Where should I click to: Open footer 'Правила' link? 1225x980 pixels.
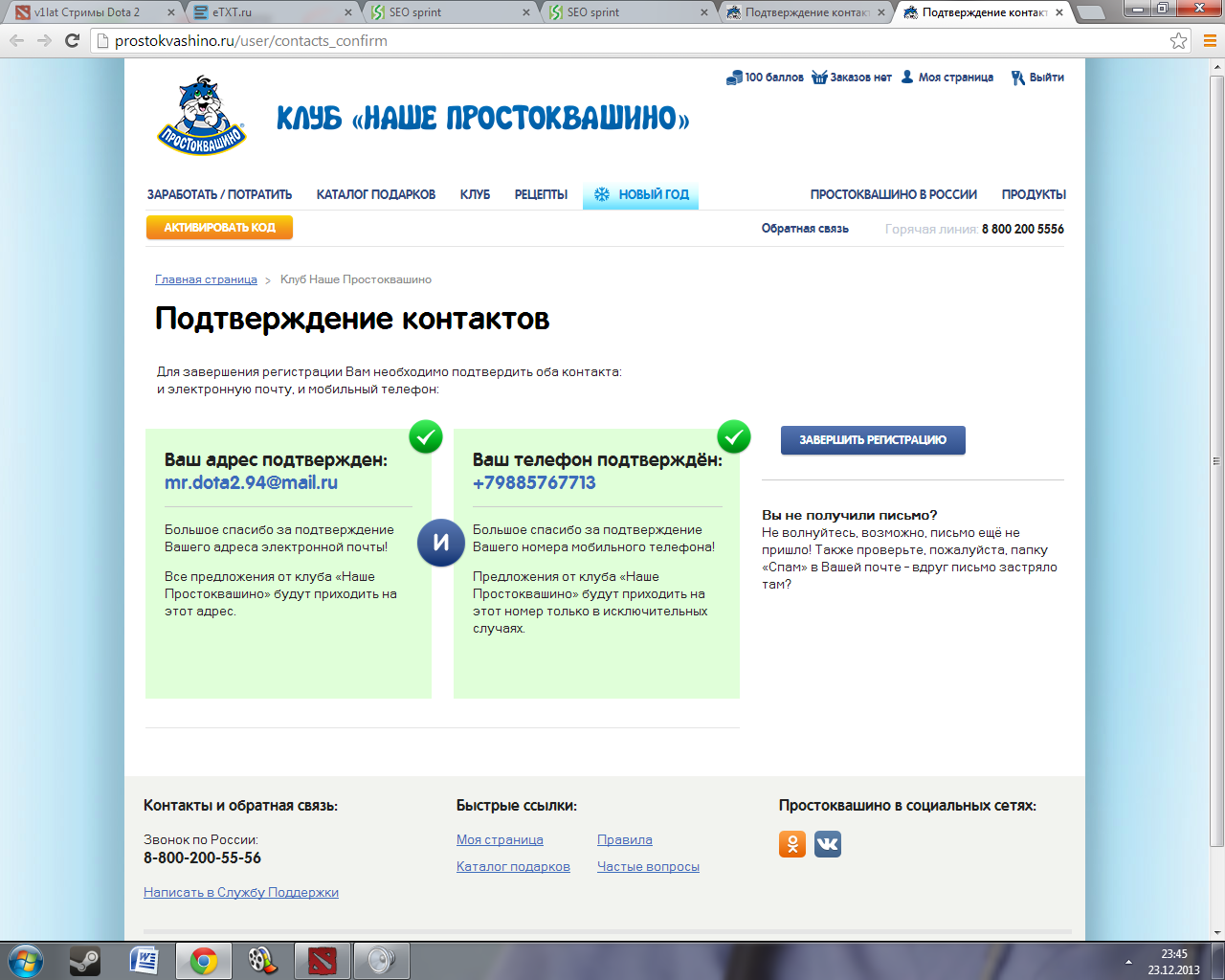[x=625, y=839]
